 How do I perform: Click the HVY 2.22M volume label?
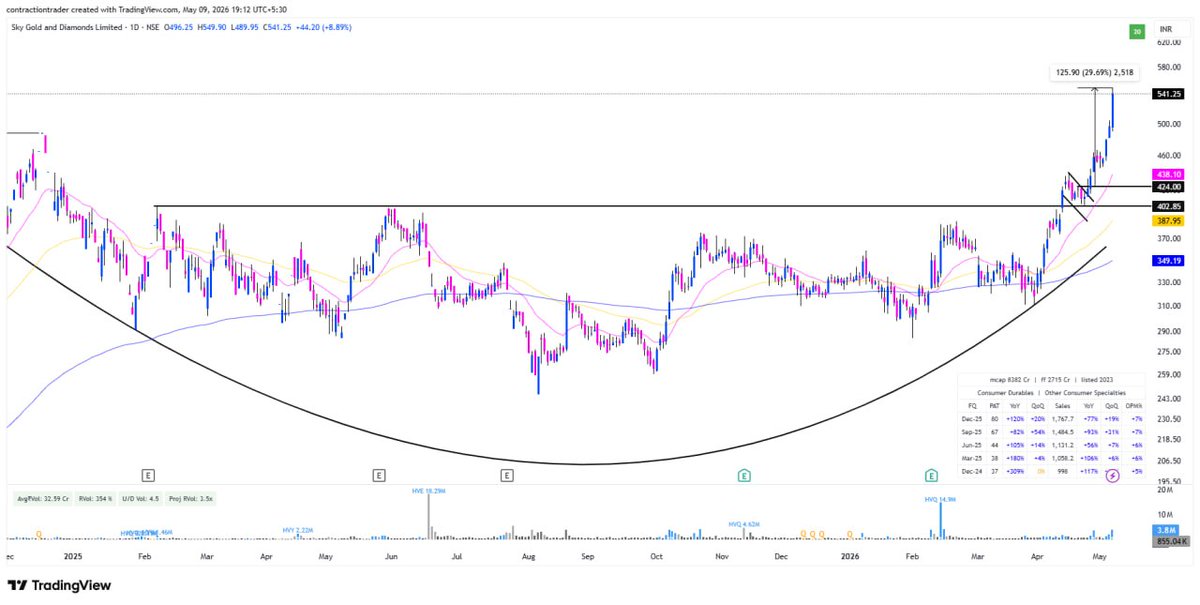pos(299,528)
